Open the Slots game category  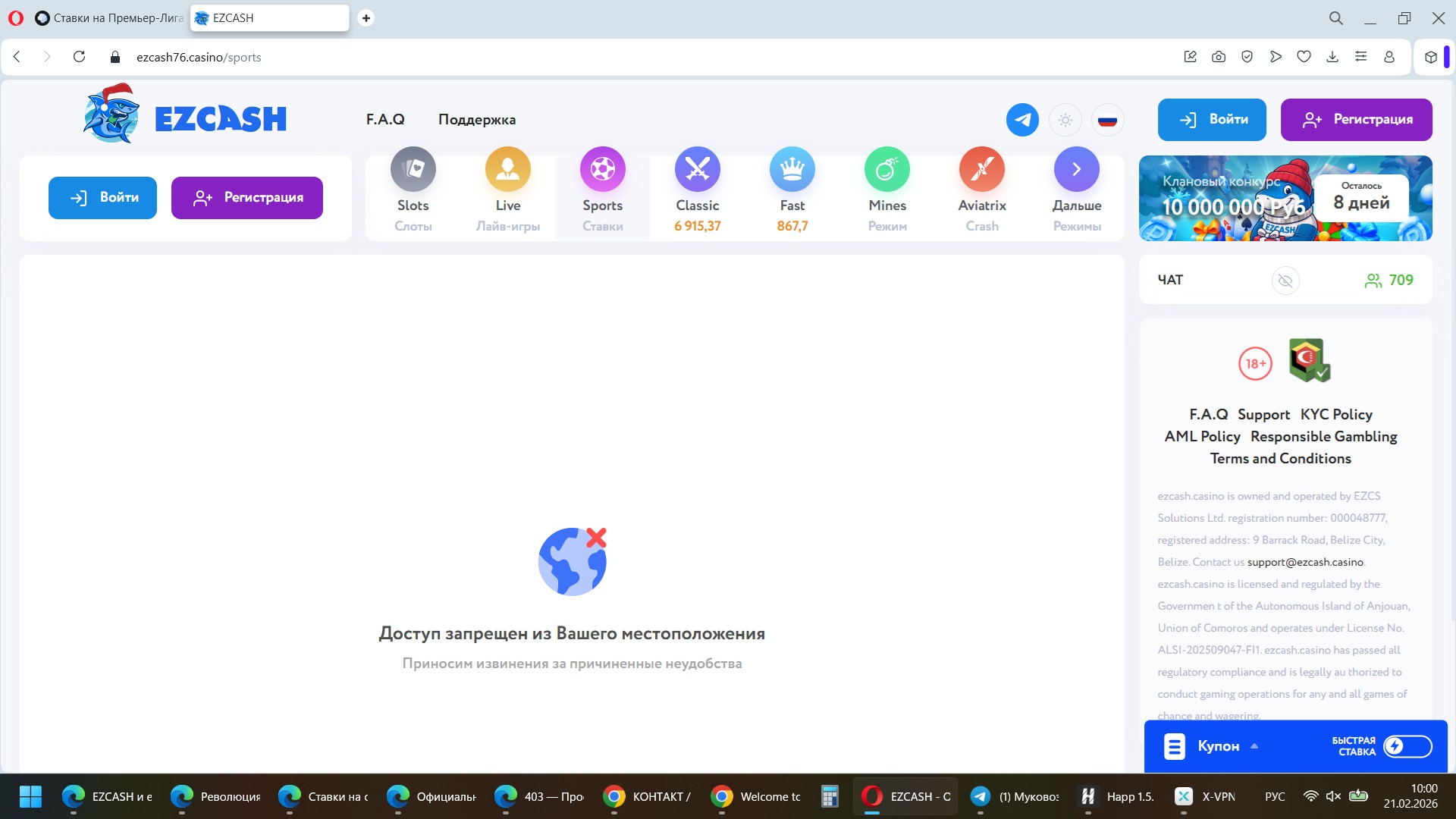413,170
